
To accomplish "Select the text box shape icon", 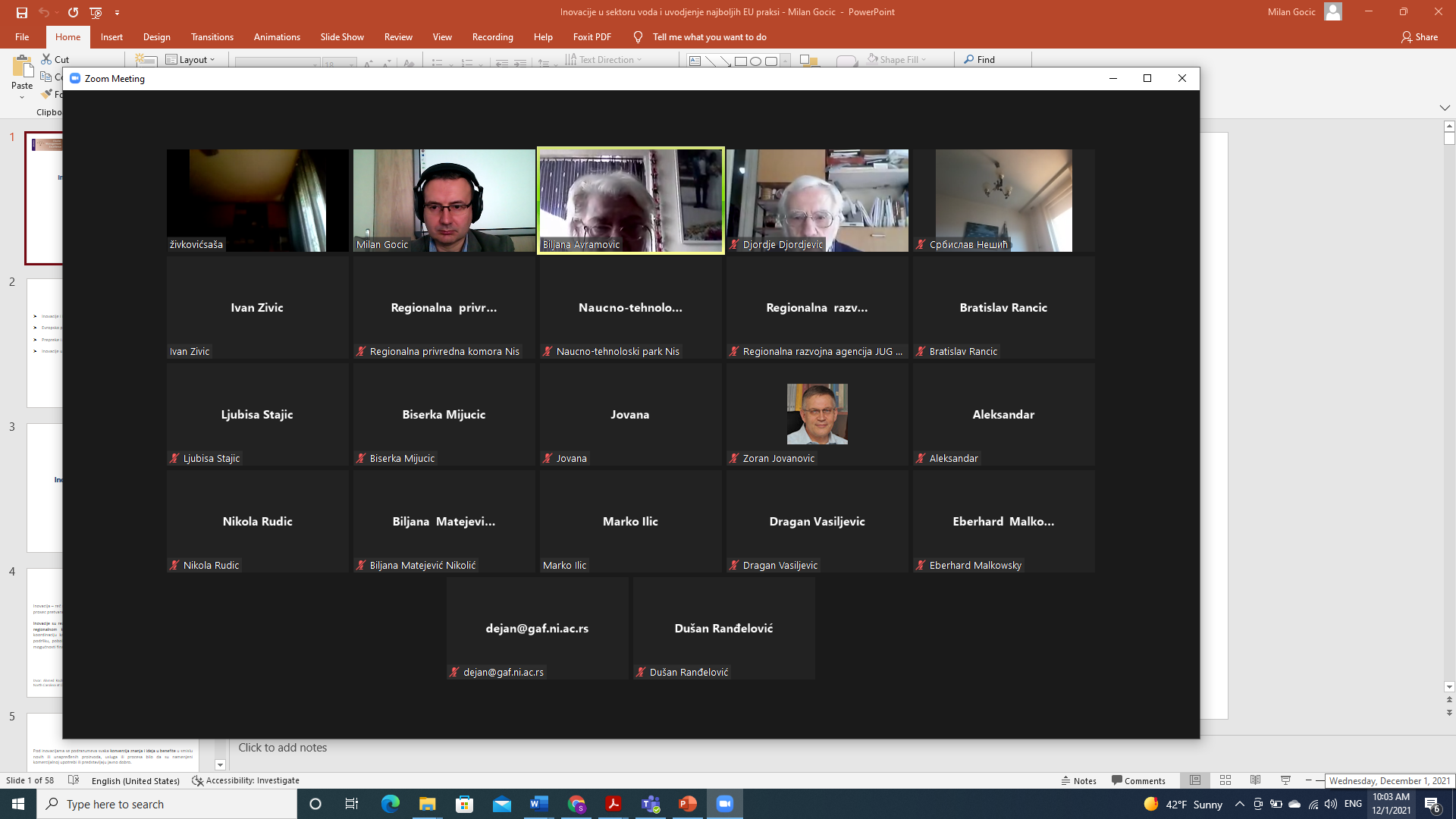I will click(x=695, y=61).
